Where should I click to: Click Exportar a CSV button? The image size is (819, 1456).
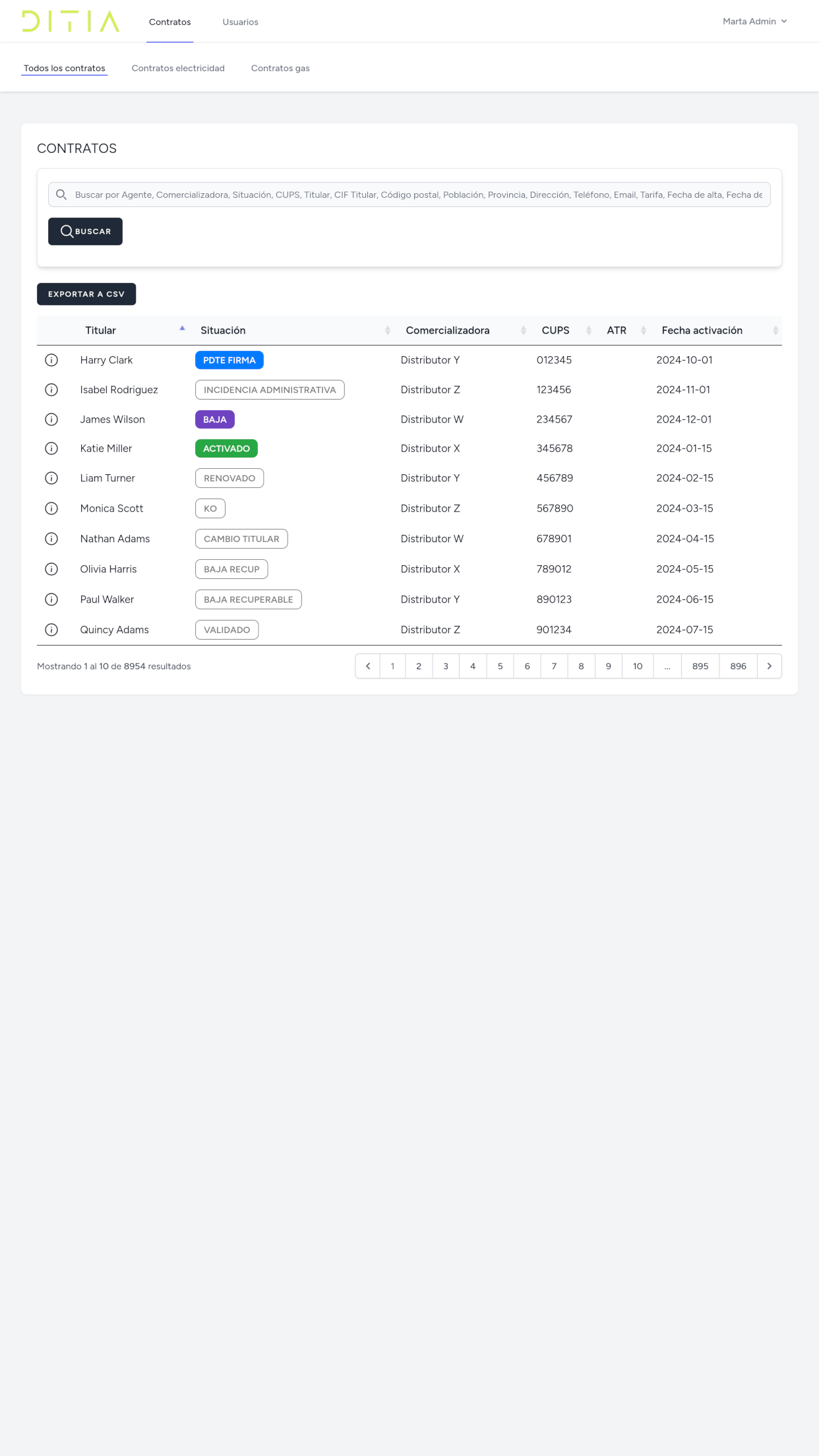(x=86, y=294)
